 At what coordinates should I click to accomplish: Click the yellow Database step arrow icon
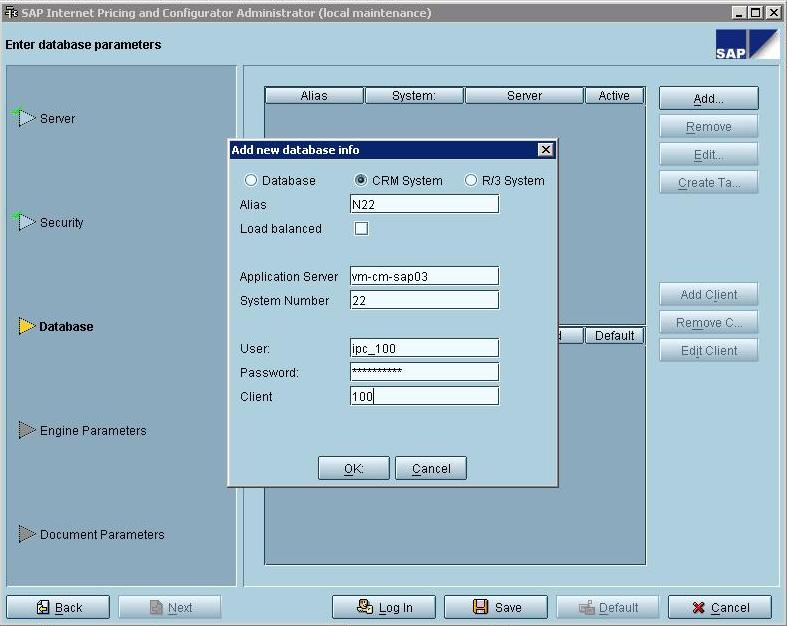26,326
